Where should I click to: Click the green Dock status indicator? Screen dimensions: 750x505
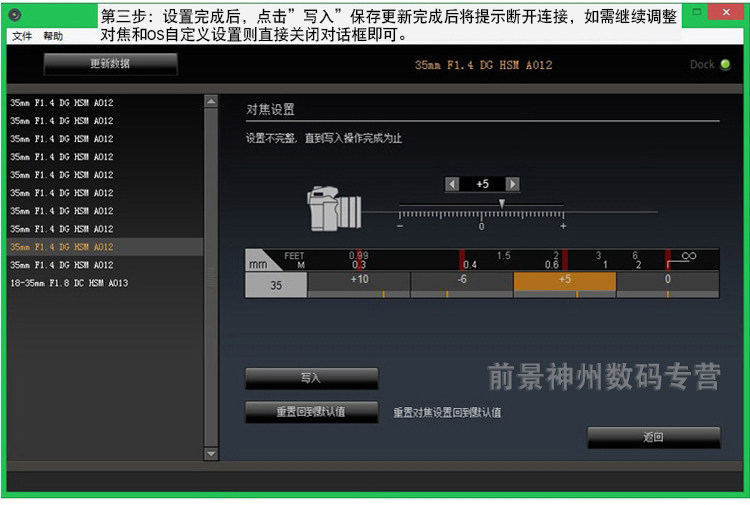725,65
